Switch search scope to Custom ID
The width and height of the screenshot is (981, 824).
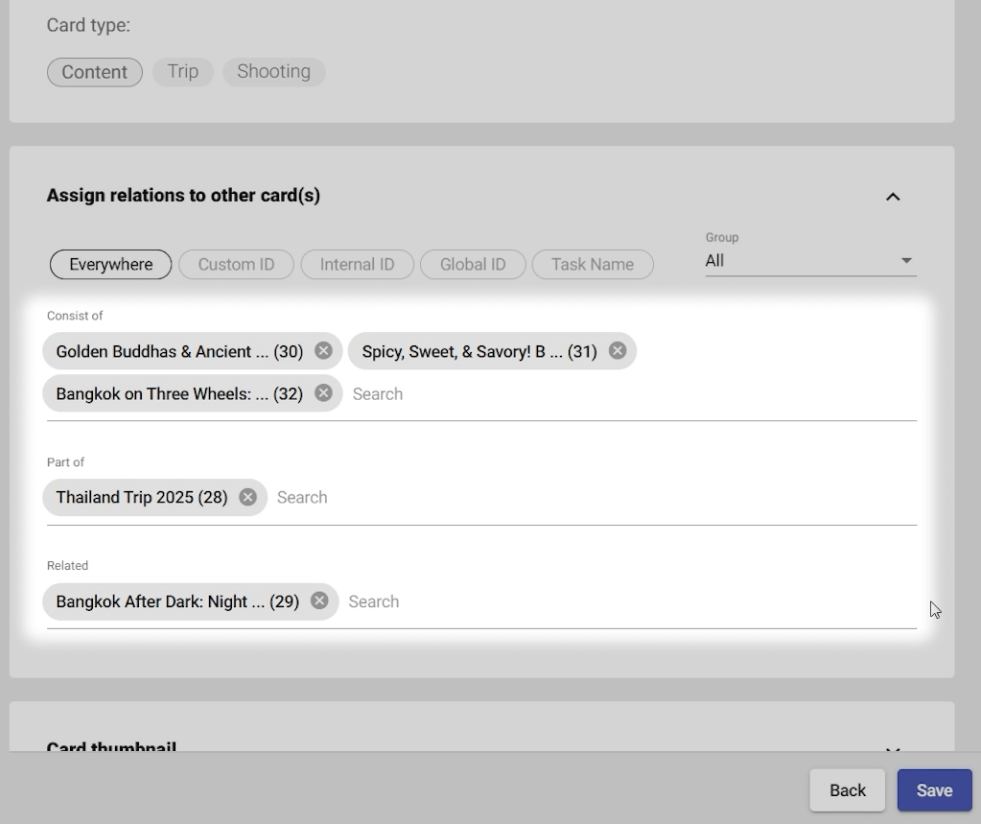point(236,265)
